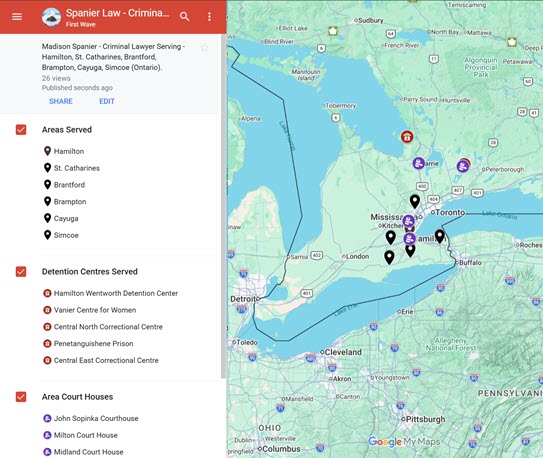Uncheck the Areas Served layer checkbox

21,130
